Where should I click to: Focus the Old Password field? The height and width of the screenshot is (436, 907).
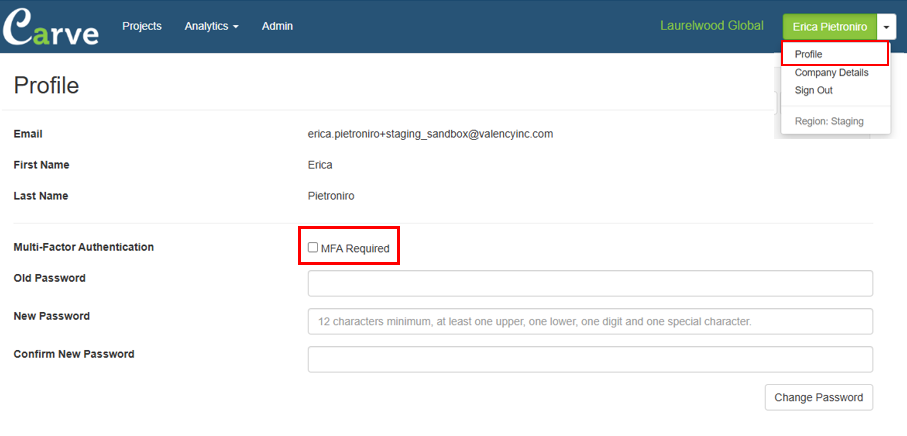(x=590, y=283)
